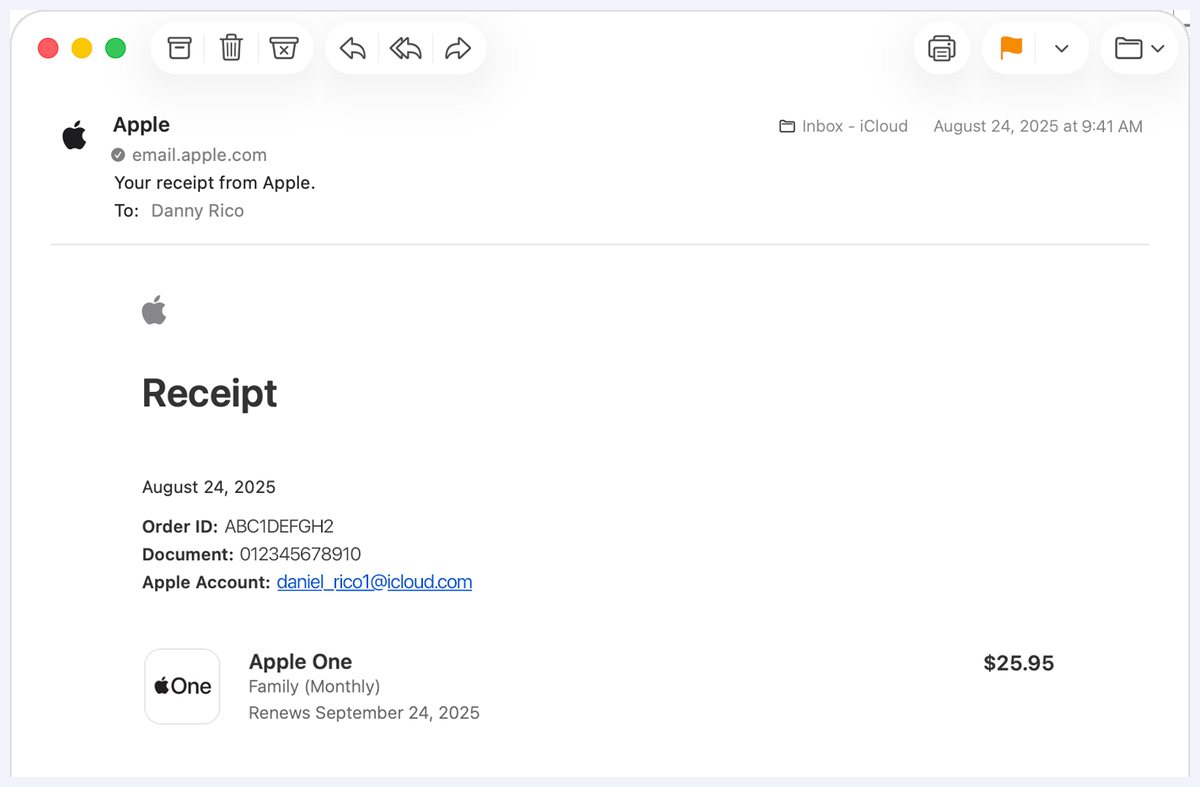Screen dimensions: 1200x787
Task: Click the Receipt heading
Action: click(209, 393)
